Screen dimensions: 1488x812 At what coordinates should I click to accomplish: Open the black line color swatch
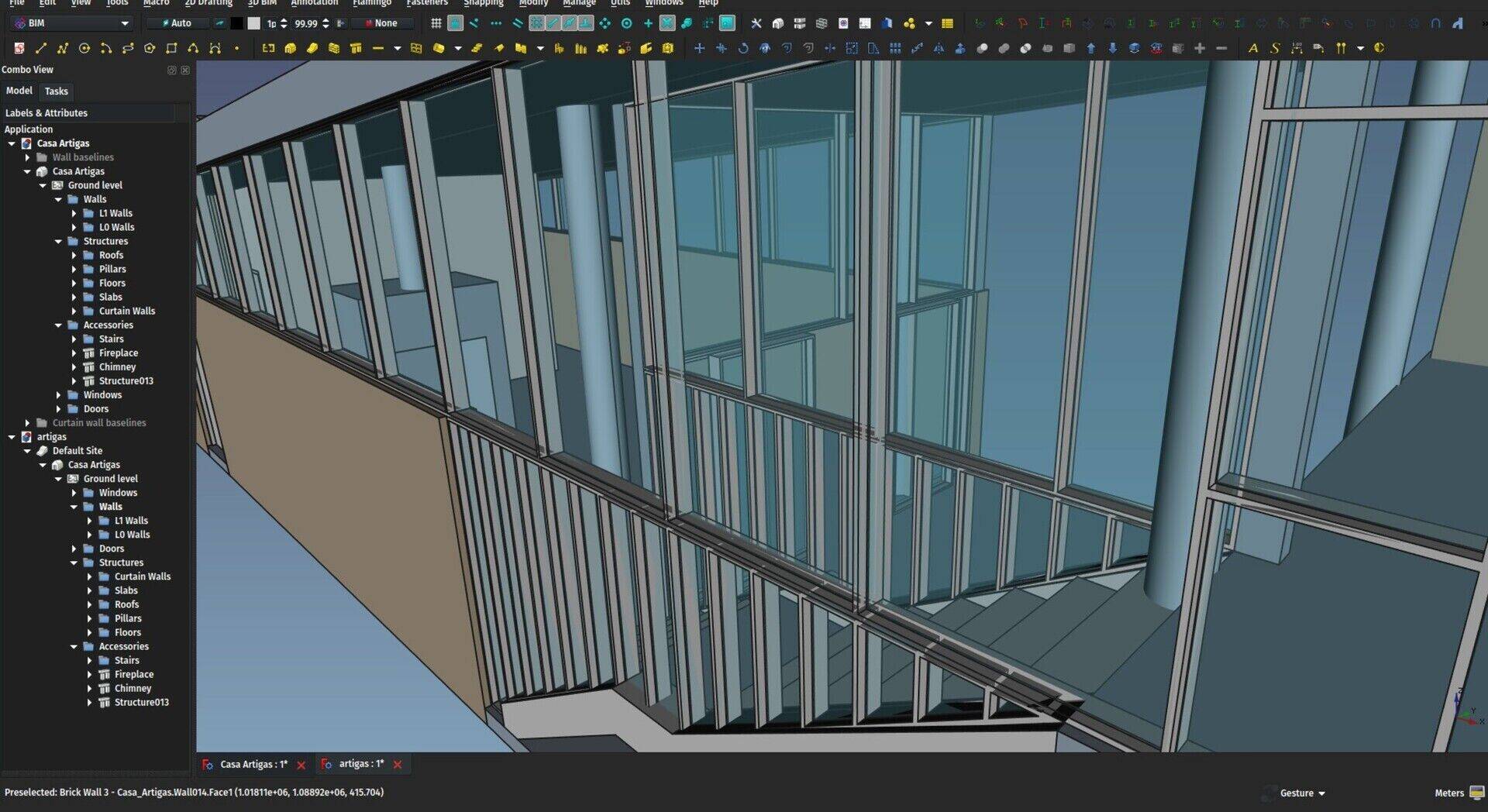click(x=237, y=23)
